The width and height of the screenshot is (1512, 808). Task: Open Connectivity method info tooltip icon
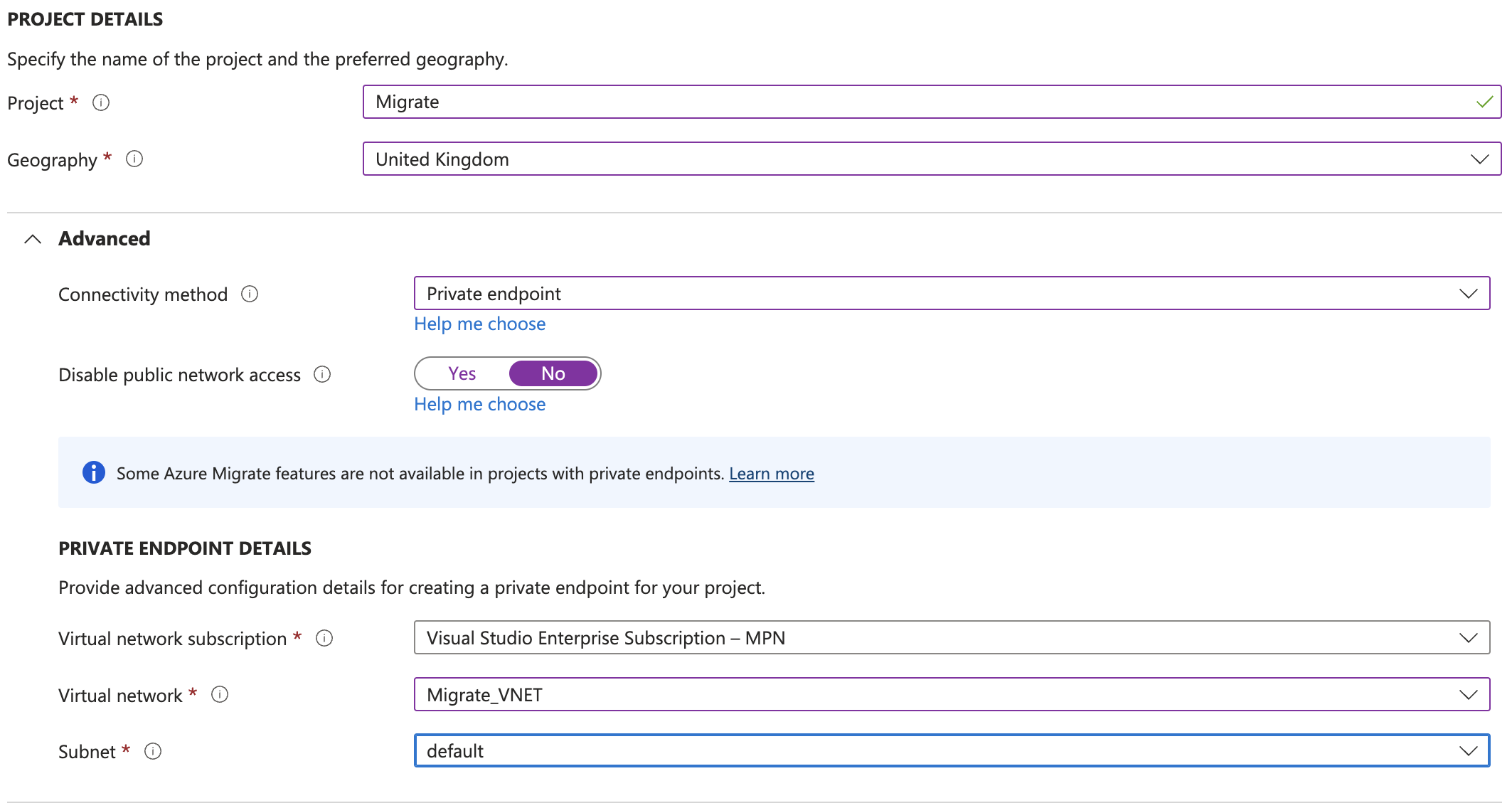tap(250, 294)
